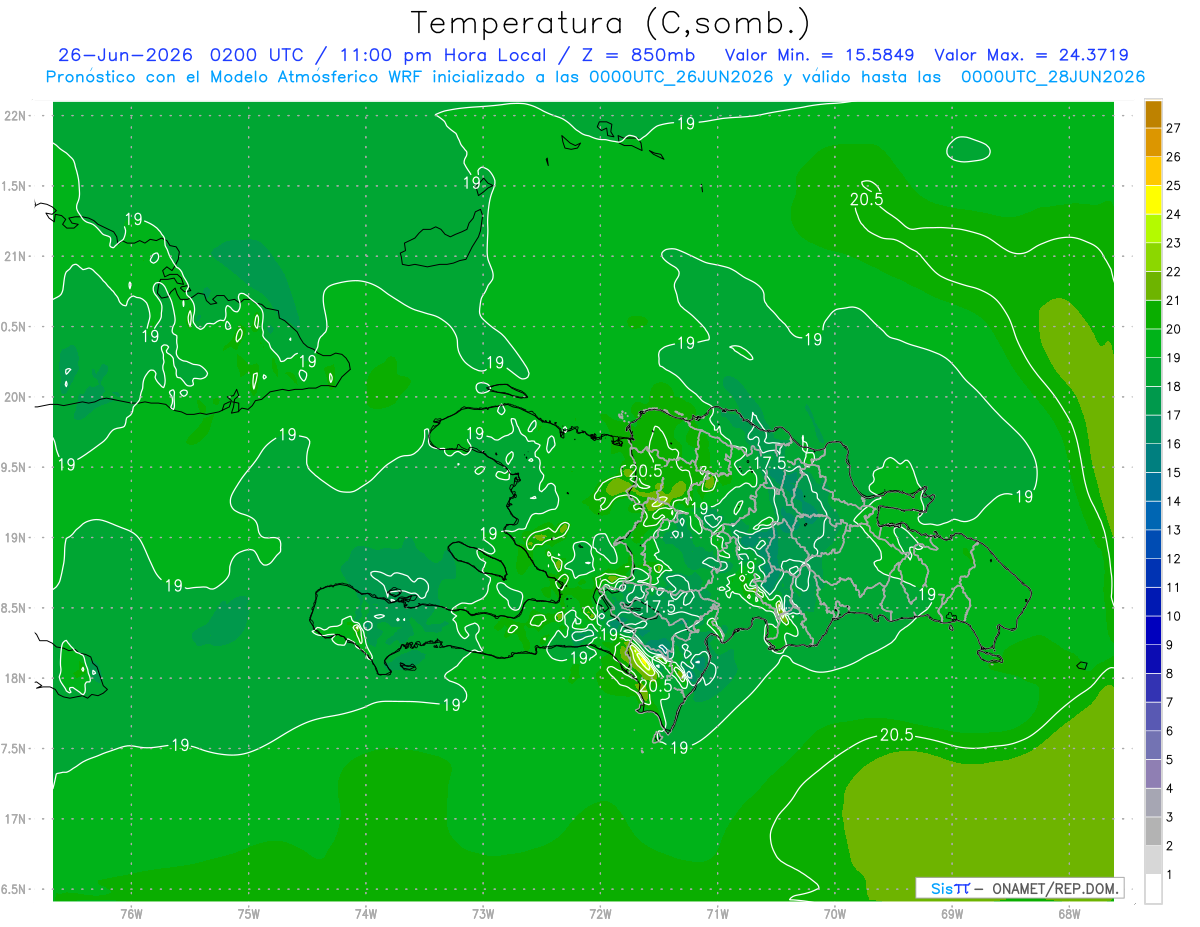Screen dimensions: 1200x927
Task: Click the title 'Temperatura (C,somb.)'
Action: point(611,23)
